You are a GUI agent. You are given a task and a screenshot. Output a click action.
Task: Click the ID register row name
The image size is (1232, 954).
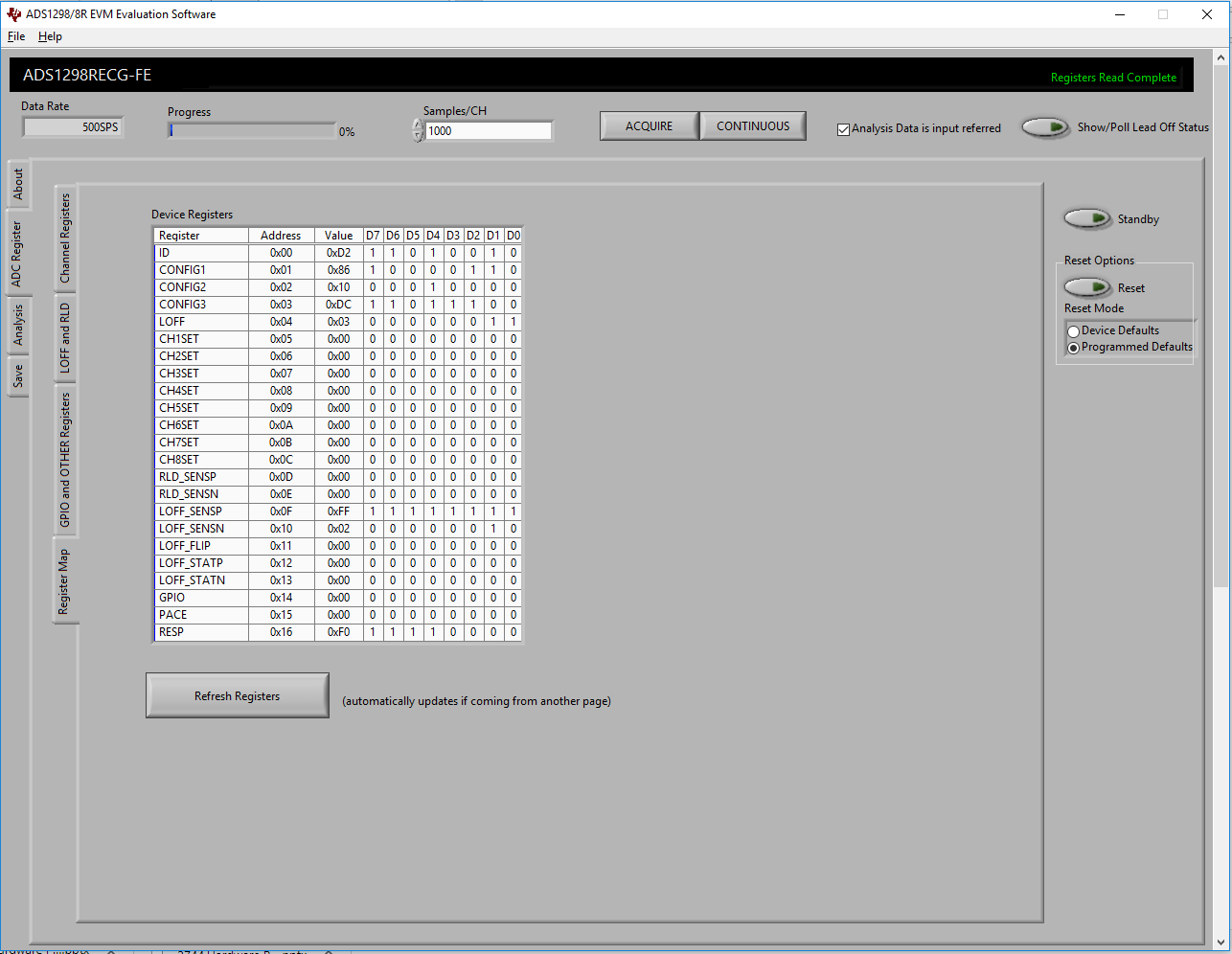pyautogui.click(x=201, y=253)
